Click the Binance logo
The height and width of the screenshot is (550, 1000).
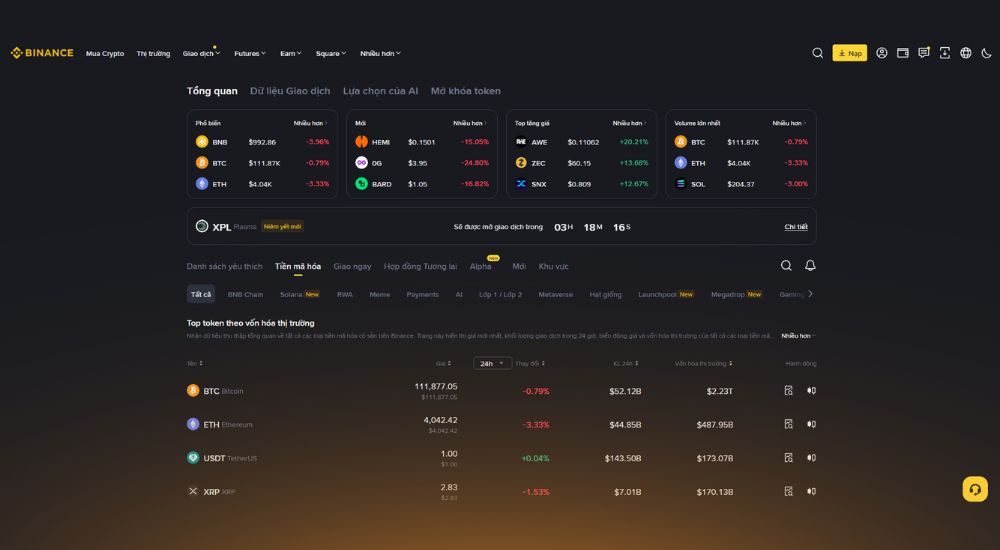tap(42, 53)
